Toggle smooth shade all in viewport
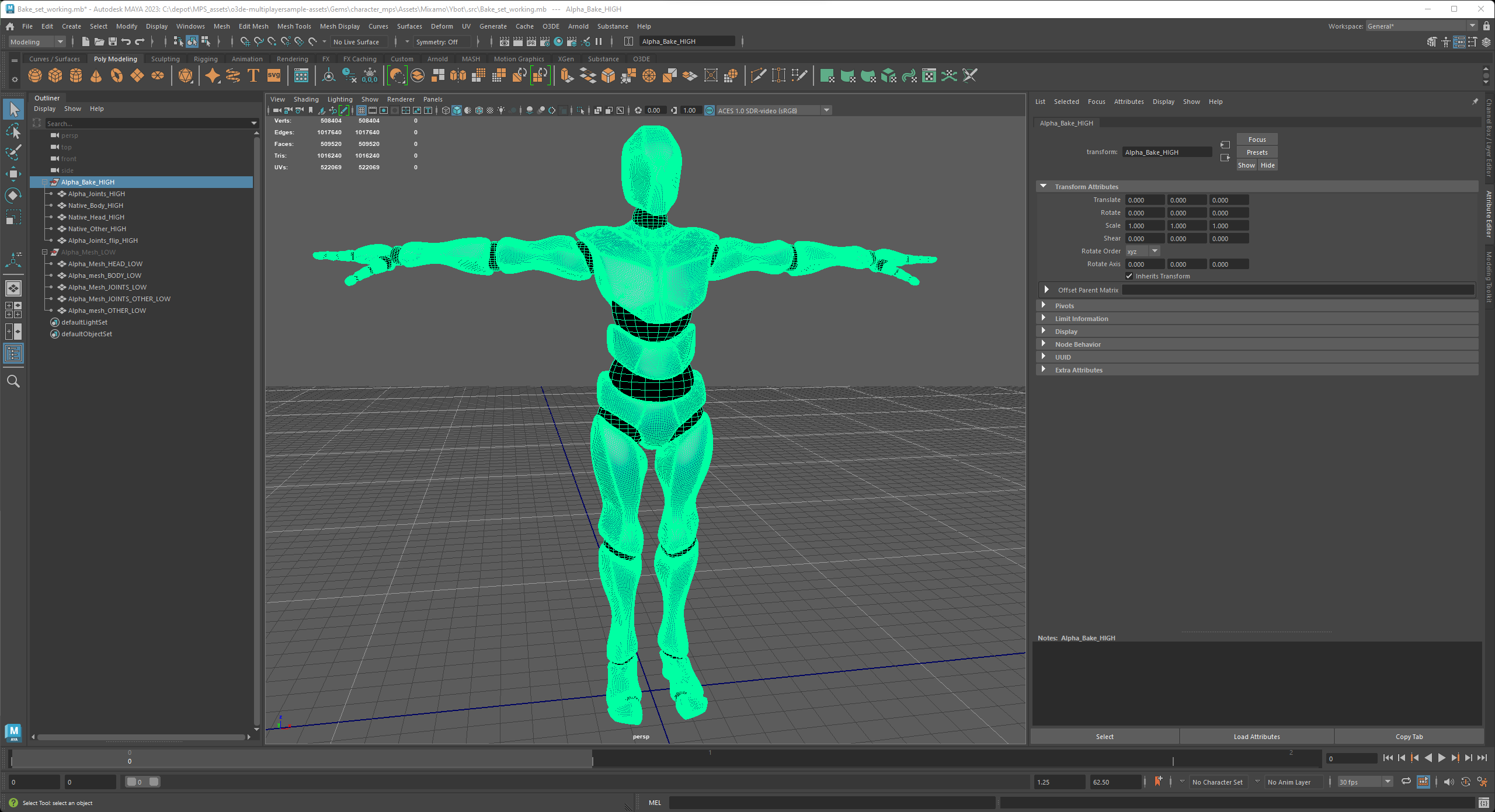Screen dimensions: 1495x812 (x=457, y=110)
